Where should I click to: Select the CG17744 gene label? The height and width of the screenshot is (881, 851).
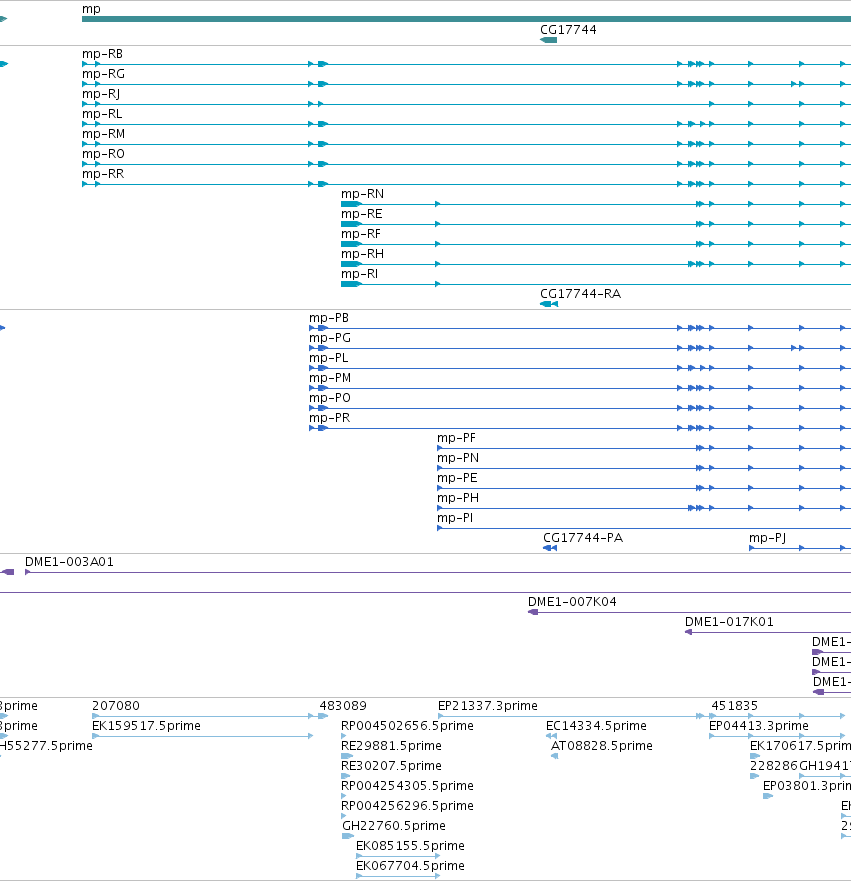tap(568, 30)
